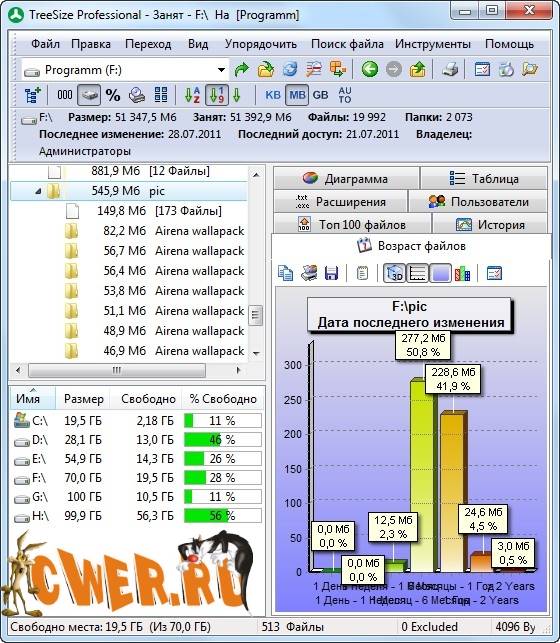Open the Диаграмма tab

pos(346,179)
